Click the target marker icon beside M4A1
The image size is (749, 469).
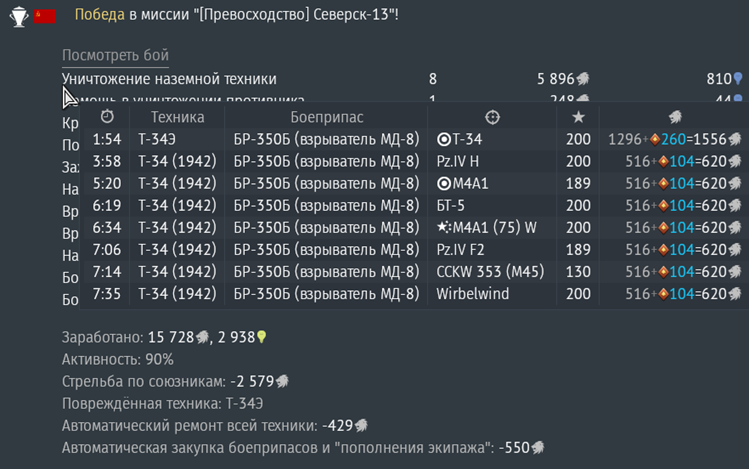point(444,183)
